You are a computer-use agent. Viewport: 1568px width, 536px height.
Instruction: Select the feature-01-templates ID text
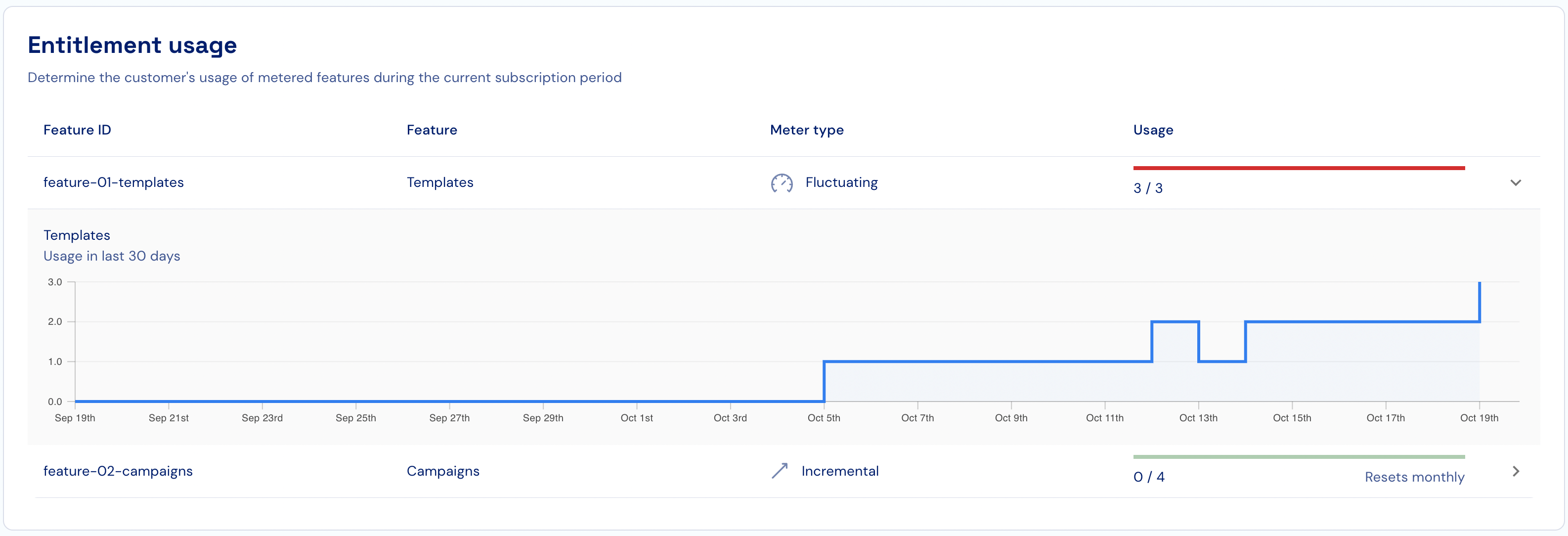click(x=113, y=183)
